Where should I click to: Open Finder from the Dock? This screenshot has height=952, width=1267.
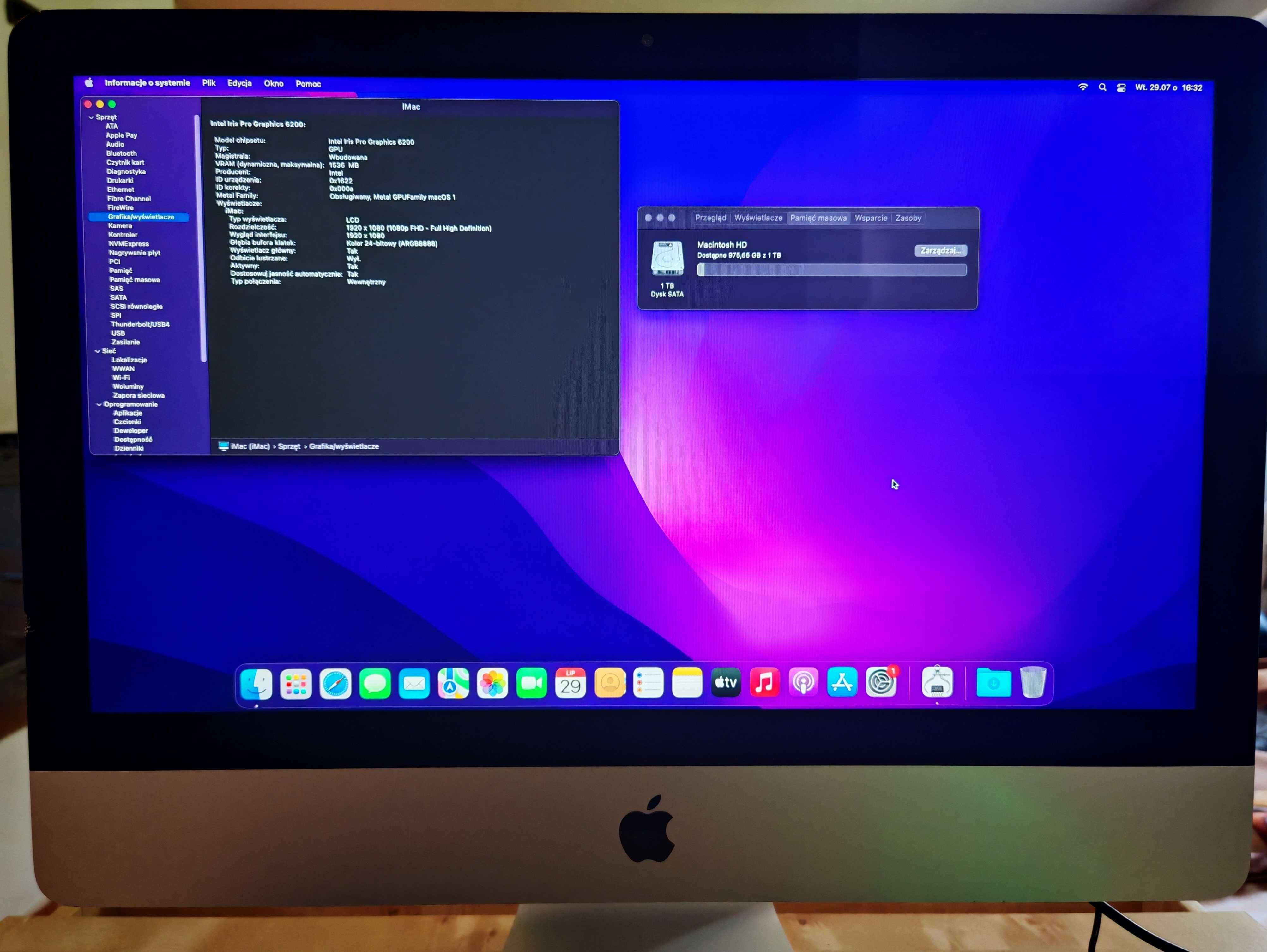[256, 684]
